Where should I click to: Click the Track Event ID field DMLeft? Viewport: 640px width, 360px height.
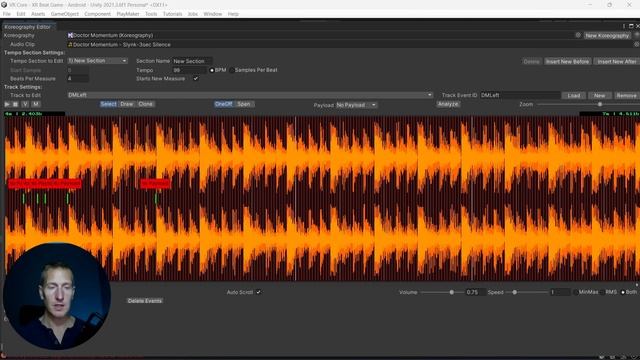(x=520, y=95)
